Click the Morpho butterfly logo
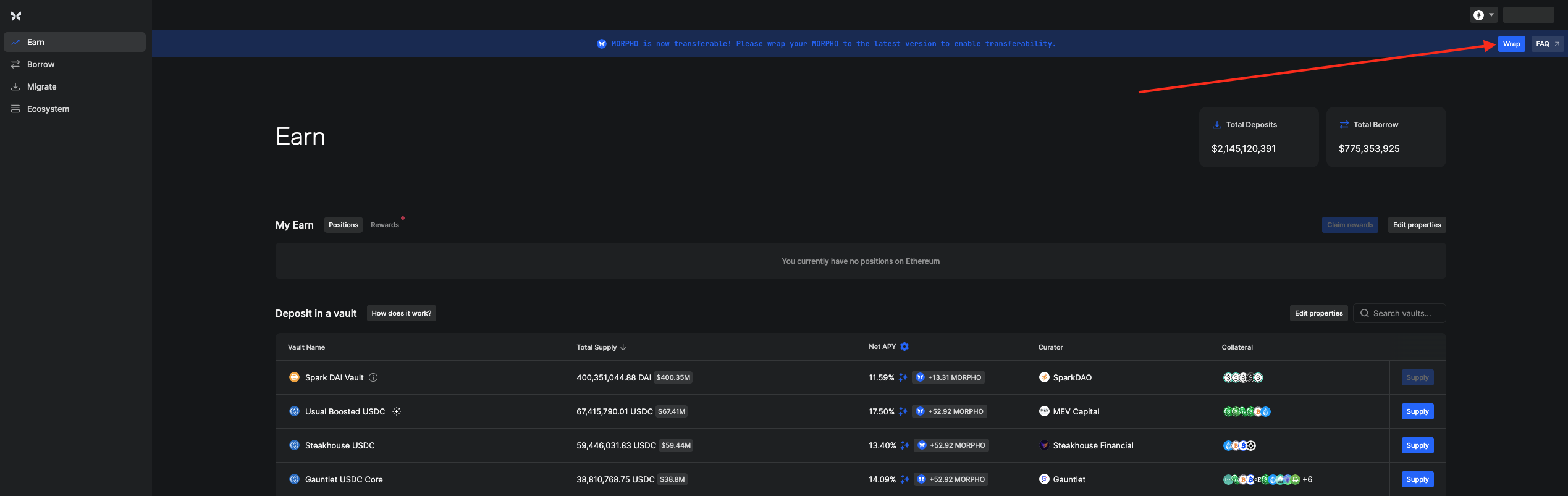The image size is (1568, 496). point(16,16)
